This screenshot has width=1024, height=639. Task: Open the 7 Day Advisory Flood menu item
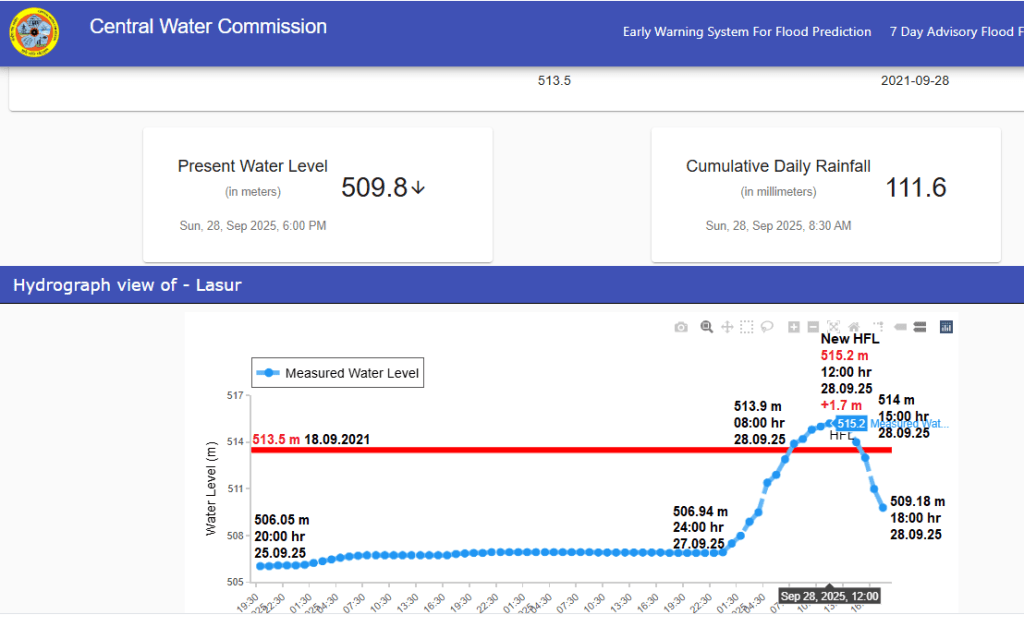955,32
